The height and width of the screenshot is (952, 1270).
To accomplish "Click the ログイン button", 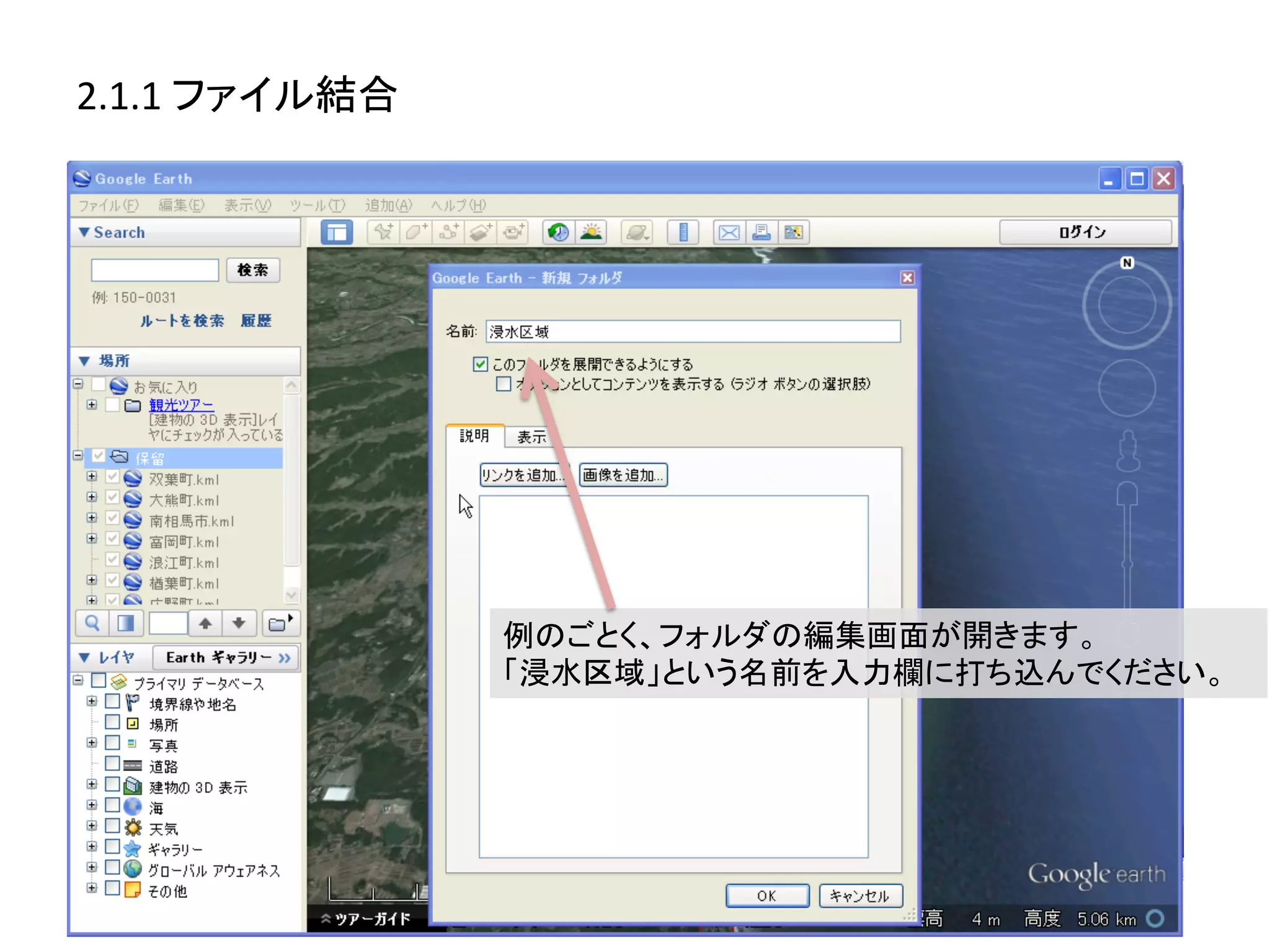I will 1085,232.
